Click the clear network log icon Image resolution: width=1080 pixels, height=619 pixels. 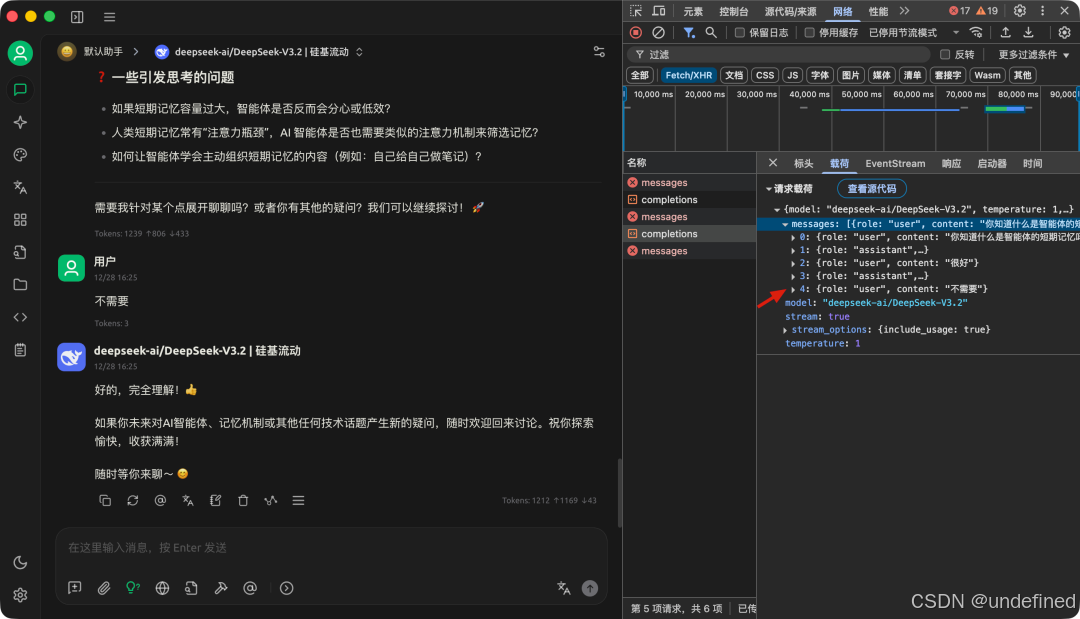click(657, 32)
